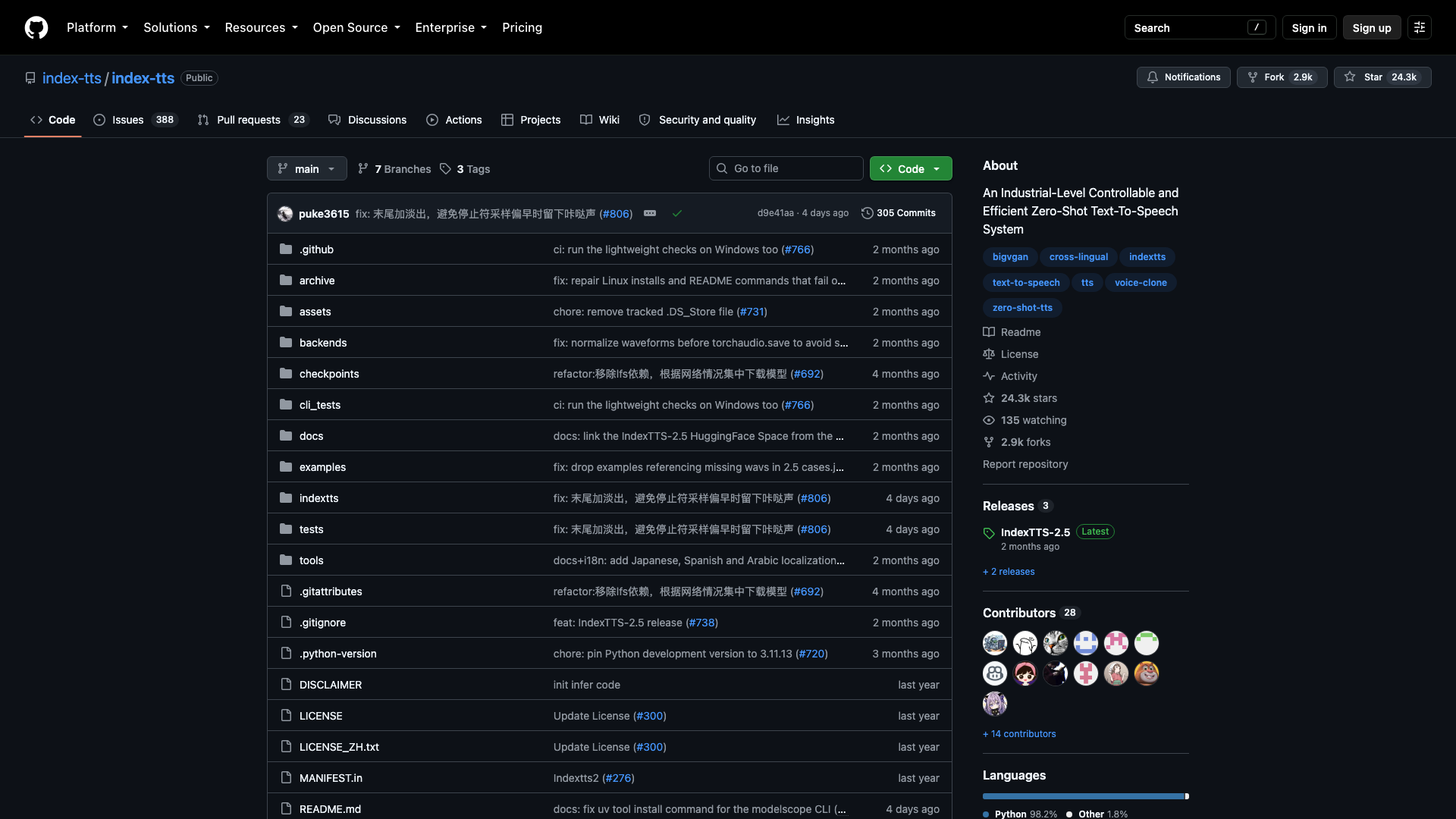
Task: Open the 2.9k forks link
Action: [1017, 442]
